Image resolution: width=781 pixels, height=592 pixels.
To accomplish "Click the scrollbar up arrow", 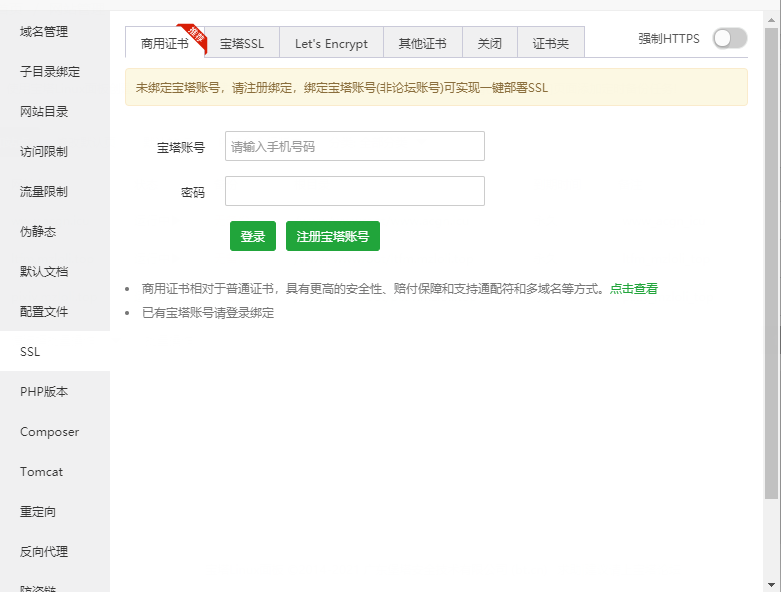I will coord(772,20).
